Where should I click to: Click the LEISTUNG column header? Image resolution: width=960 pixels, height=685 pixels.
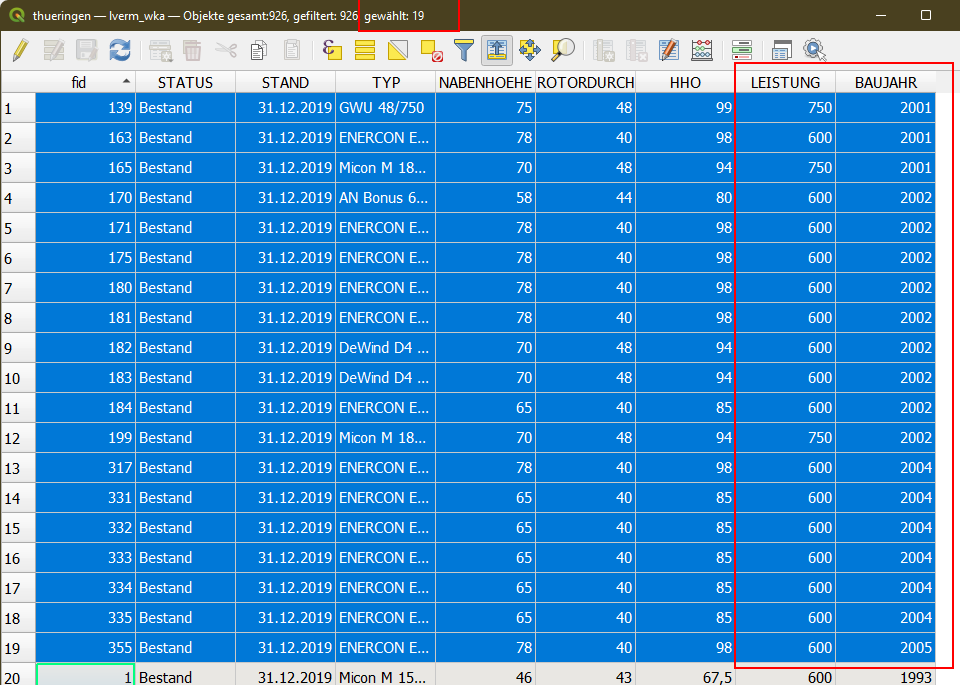click(786, 82)
